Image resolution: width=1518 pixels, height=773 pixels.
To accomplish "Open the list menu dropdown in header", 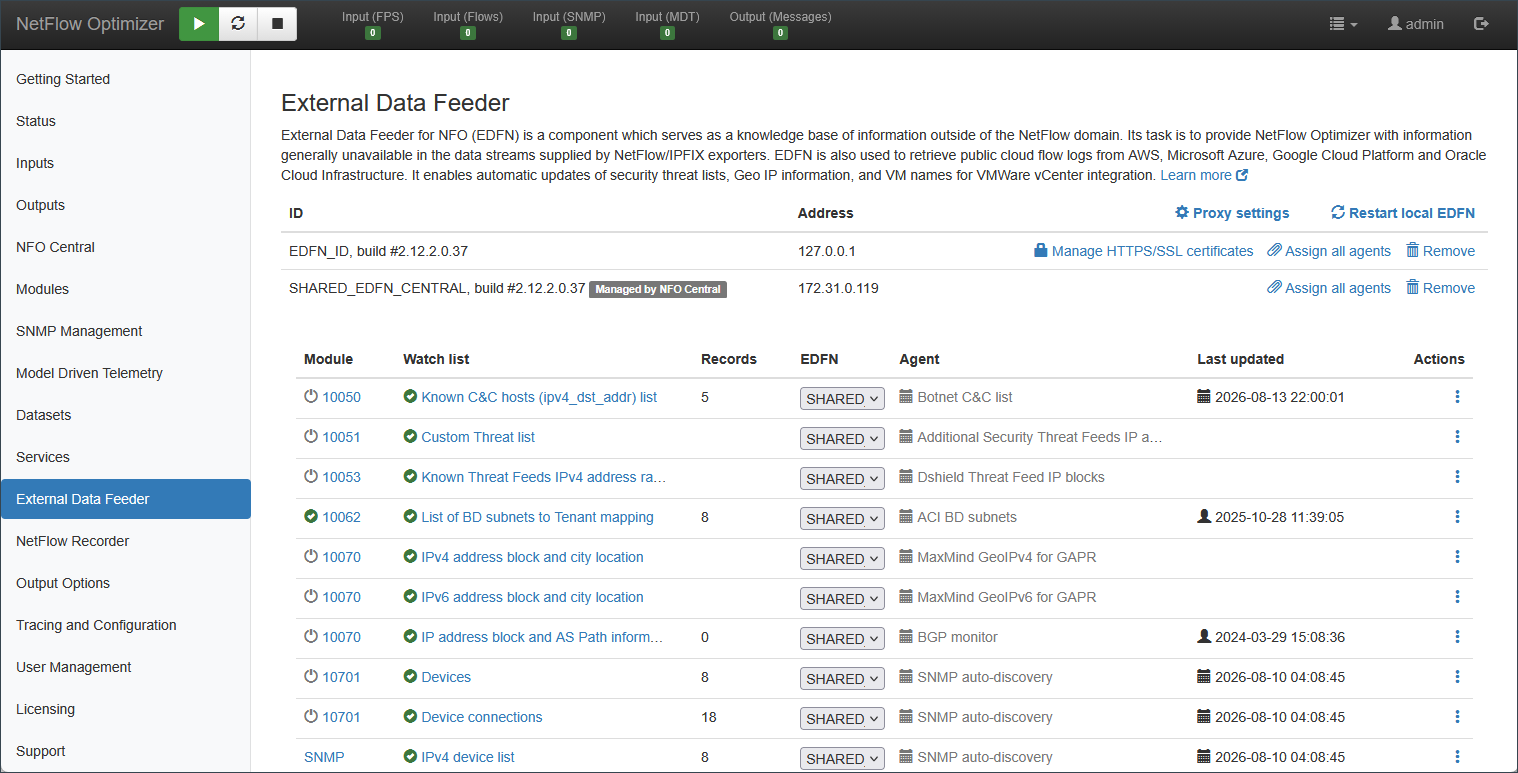I will pos(1343,24).
